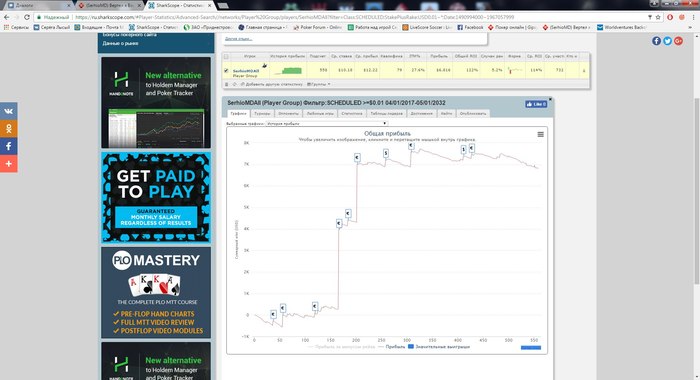The width and height of the screenshot is (700, 380).
Task: Click the trash icon below the player table
Action: [x=226, y=84]
